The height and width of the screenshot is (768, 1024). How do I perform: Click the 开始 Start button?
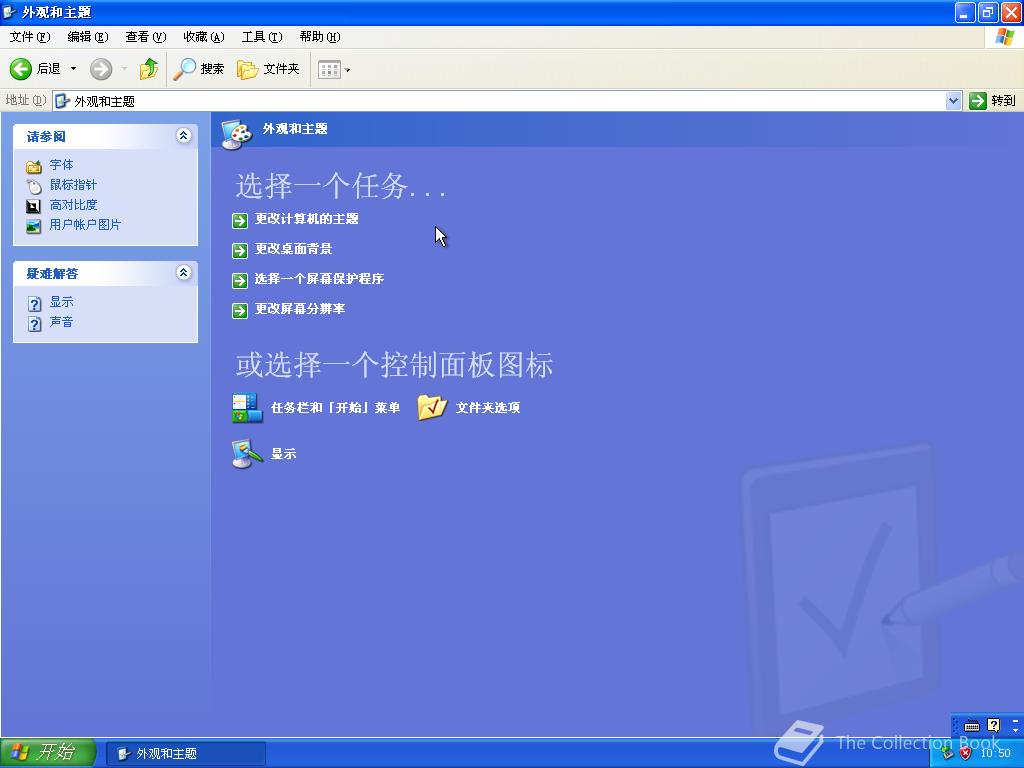(48, 753)
